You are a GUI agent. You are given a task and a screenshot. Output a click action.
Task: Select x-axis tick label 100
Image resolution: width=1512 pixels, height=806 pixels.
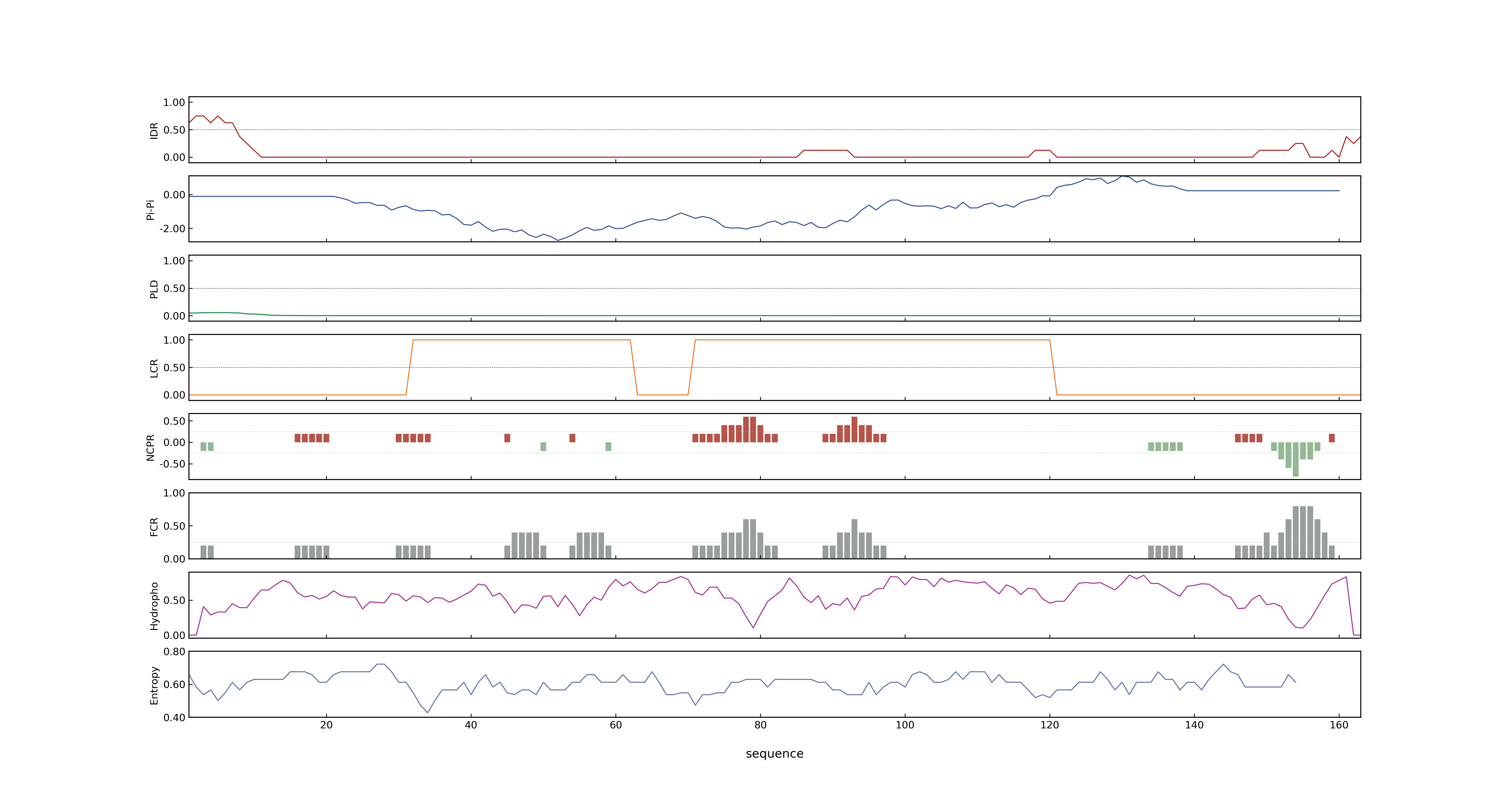(905, 725)
